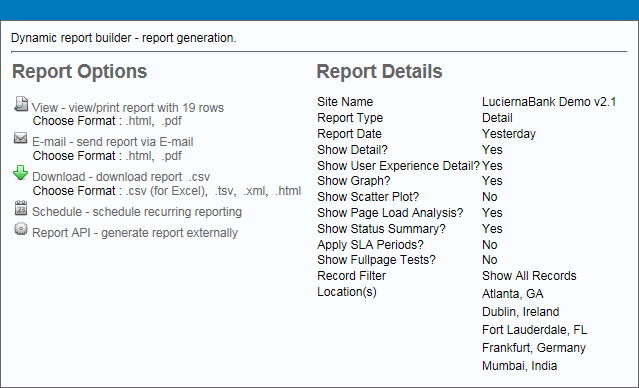Choose .html format under View
This screenshot has height=388, width=639.
(x=140, y=121)
